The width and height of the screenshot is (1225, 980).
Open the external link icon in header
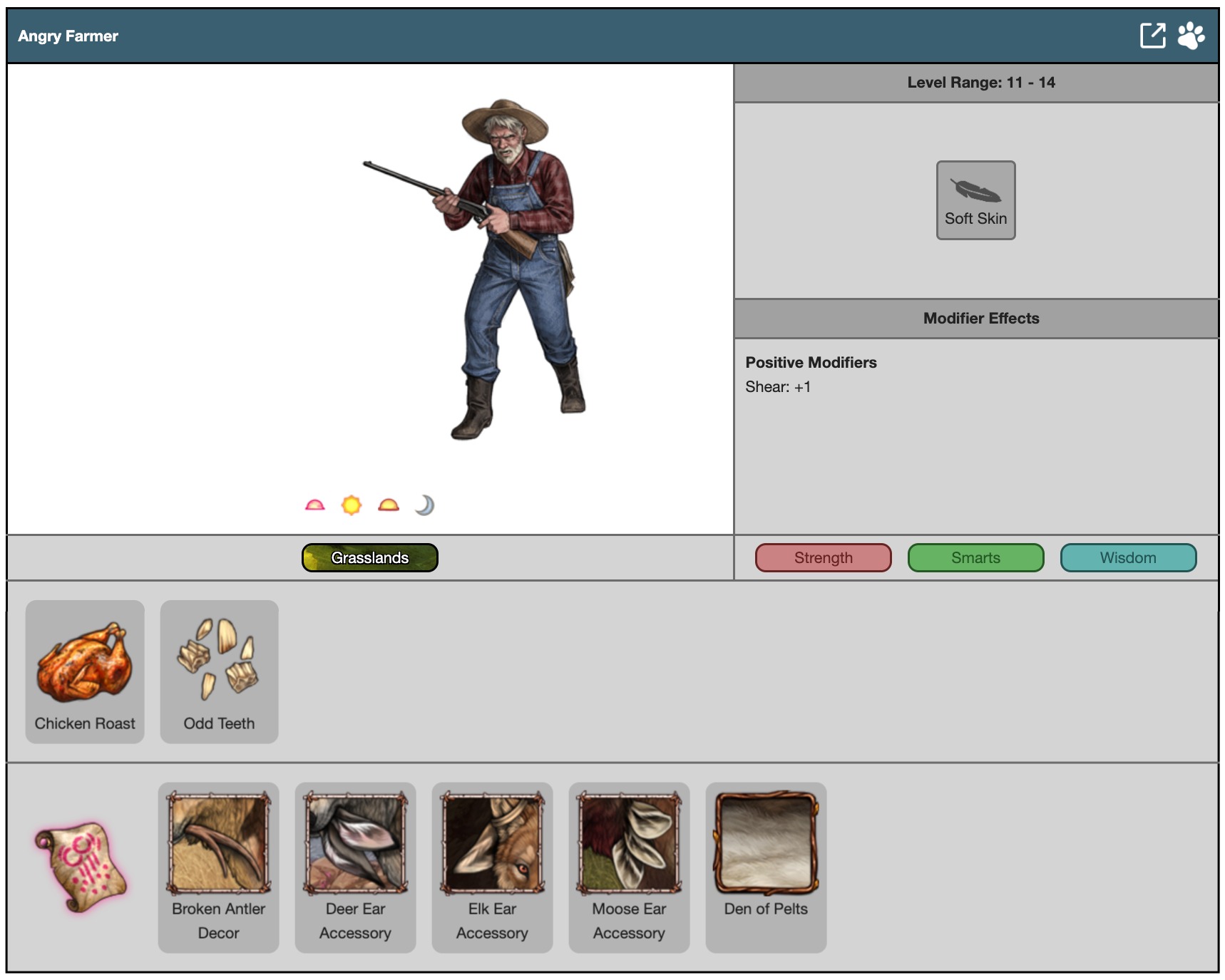(x=1152, y=36)
